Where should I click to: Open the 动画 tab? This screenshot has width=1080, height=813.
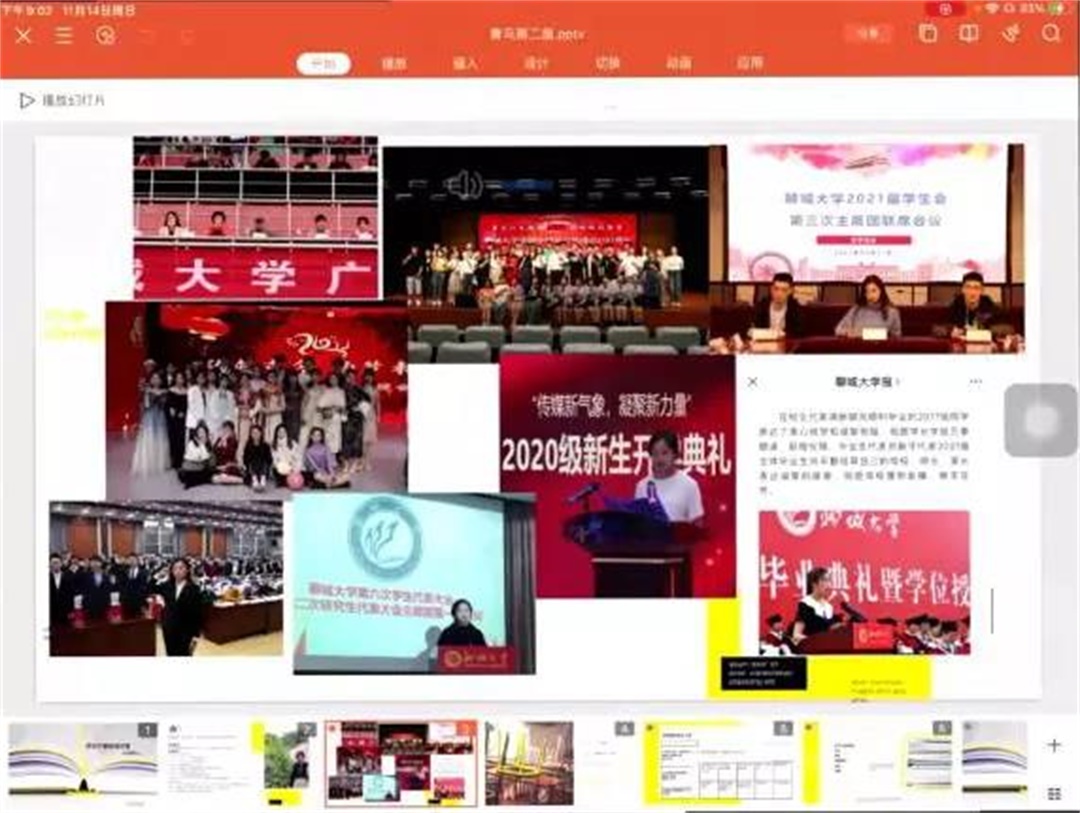point(678,63)
